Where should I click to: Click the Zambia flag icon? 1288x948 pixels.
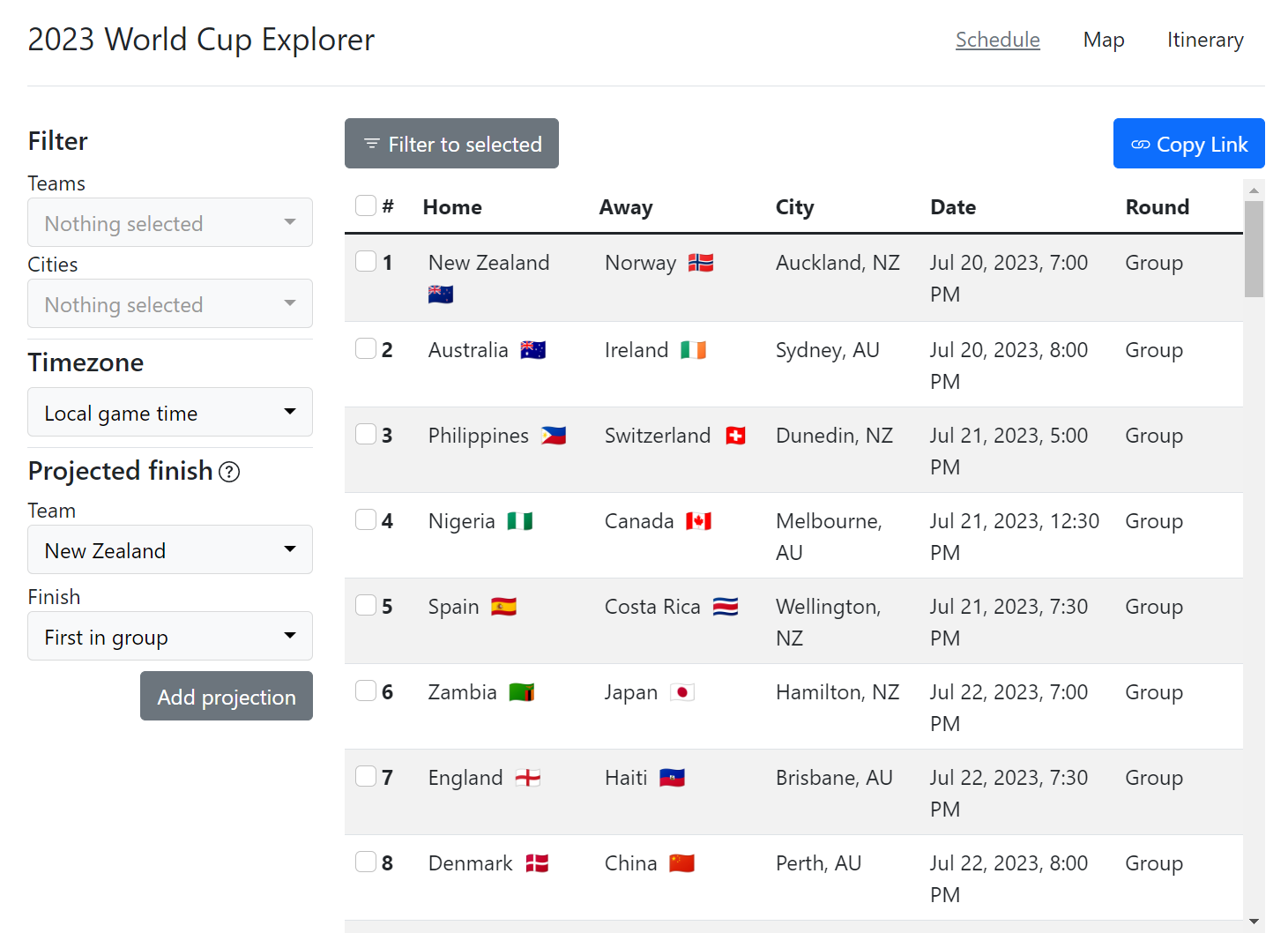(522, 692)
